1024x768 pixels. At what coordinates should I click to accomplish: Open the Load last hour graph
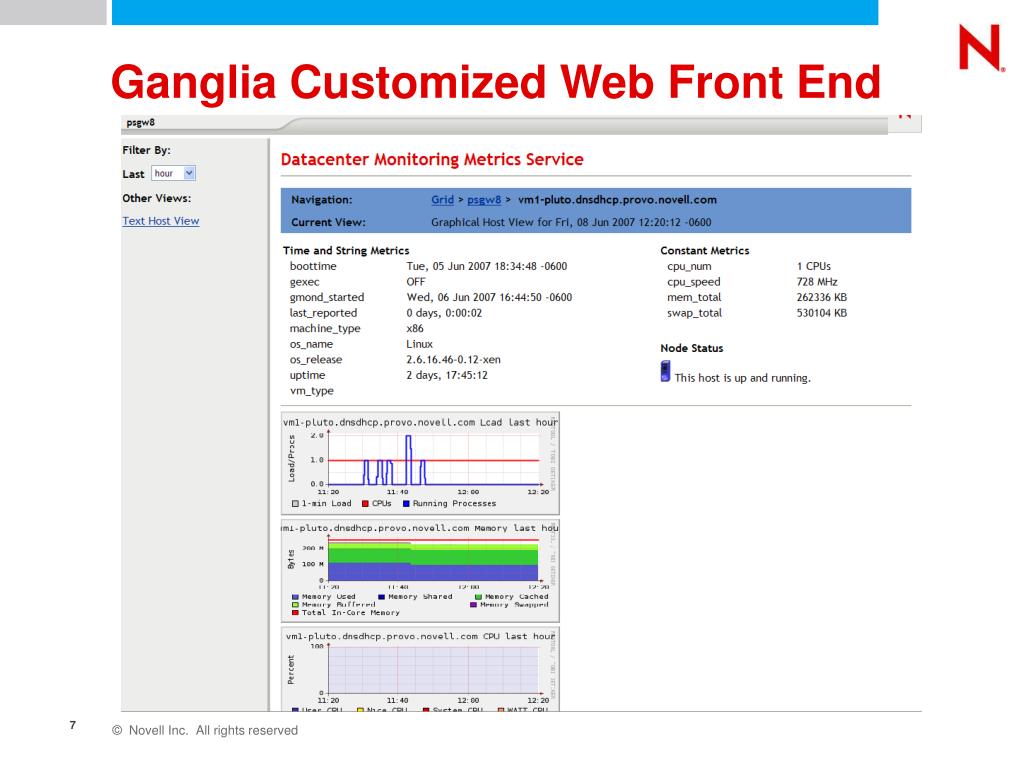tap(420, 463)
